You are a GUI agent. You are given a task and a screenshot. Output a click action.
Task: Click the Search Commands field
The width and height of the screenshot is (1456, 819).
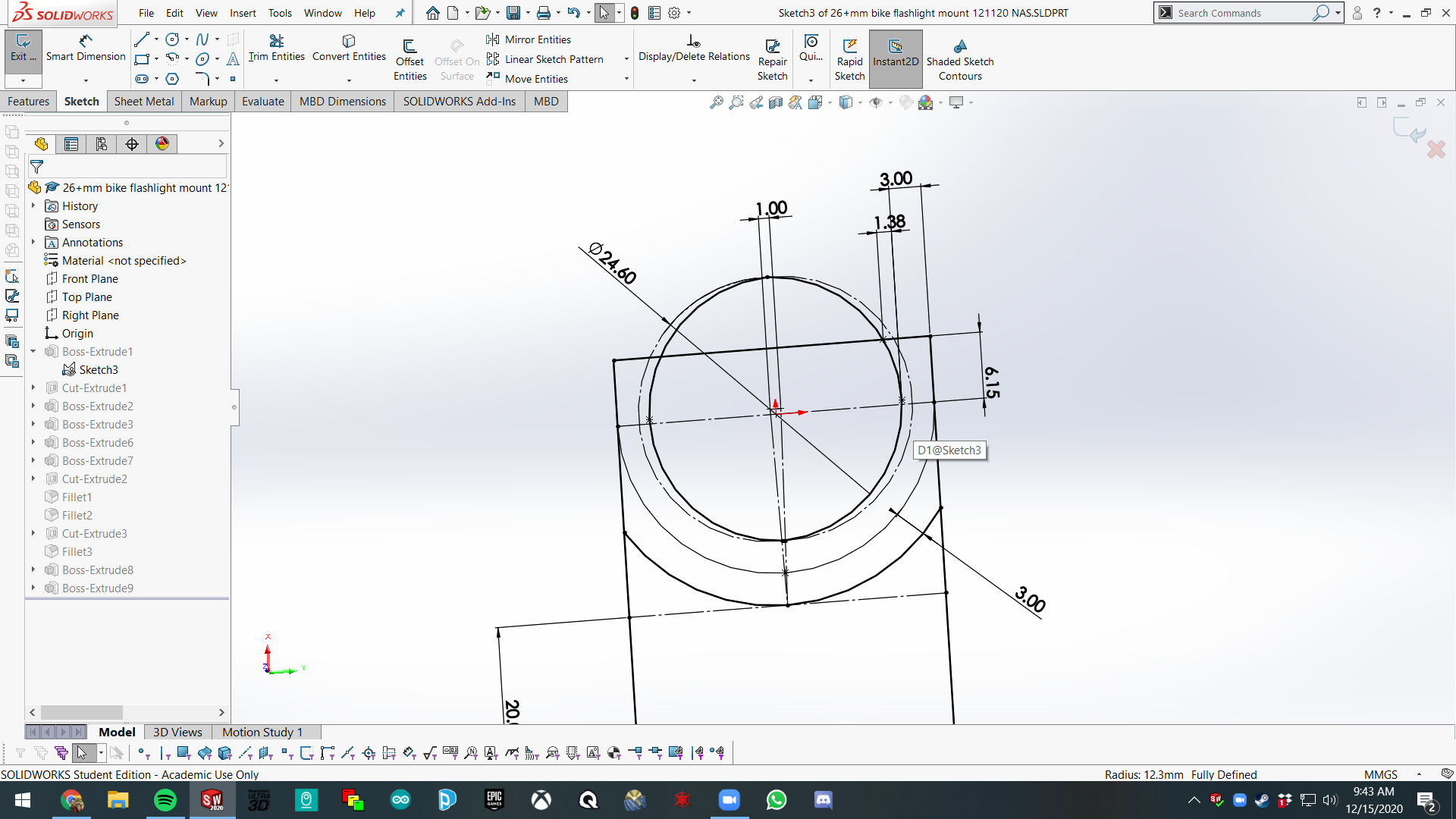[1244, 13]
